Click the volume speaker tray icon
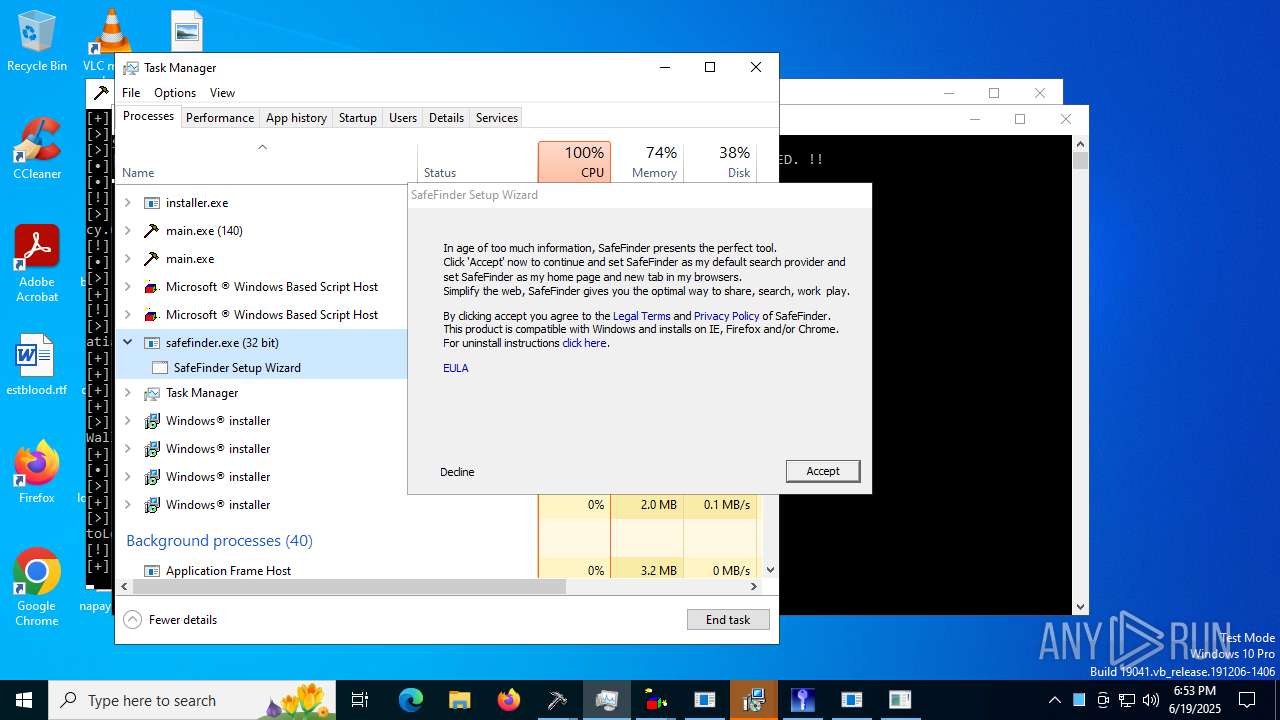The height and width of the screenshot is (720, 1280). (x=1150, y=700)
